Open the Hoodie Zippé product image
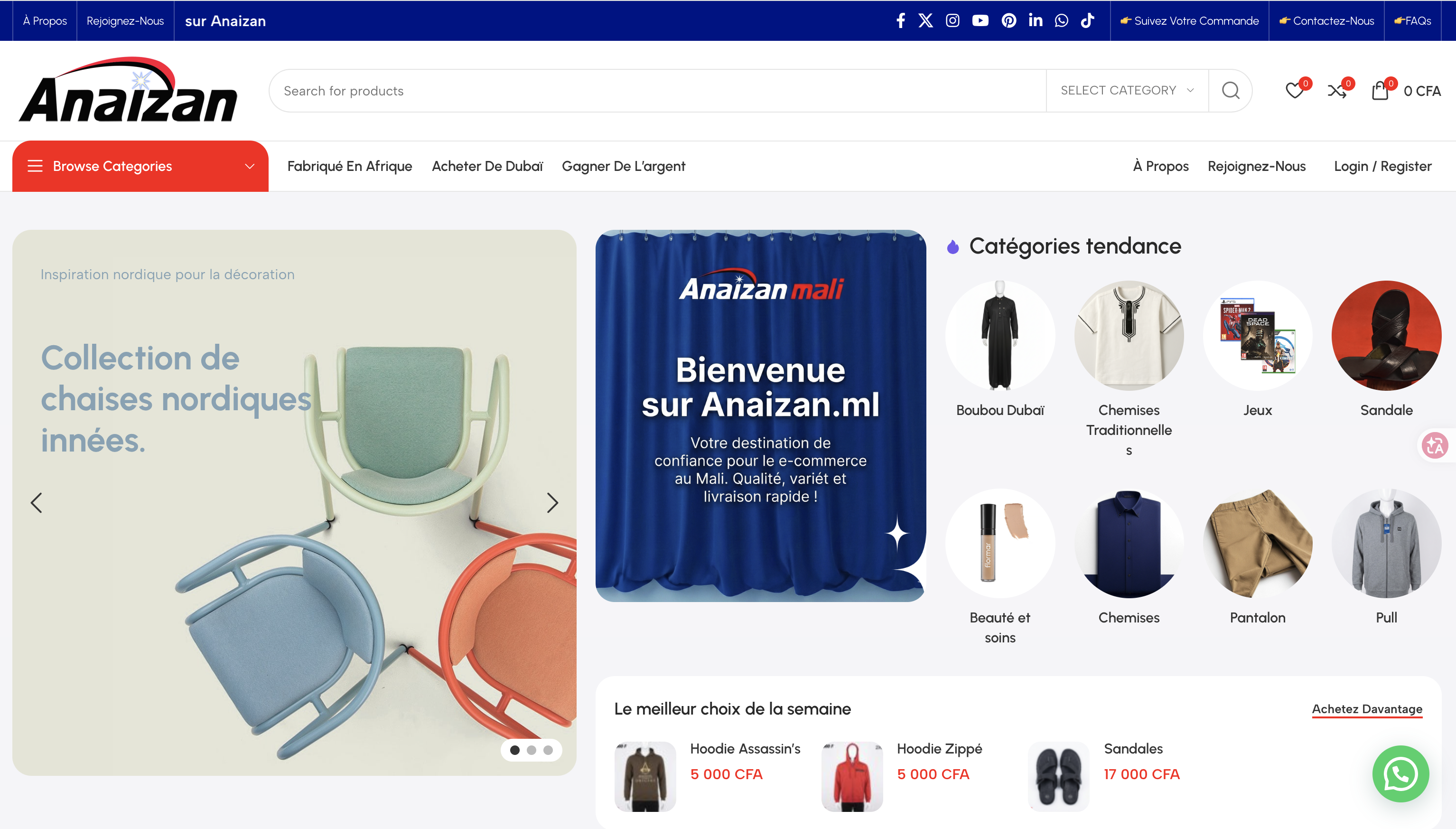1456x829 pixels. point(852,776)
